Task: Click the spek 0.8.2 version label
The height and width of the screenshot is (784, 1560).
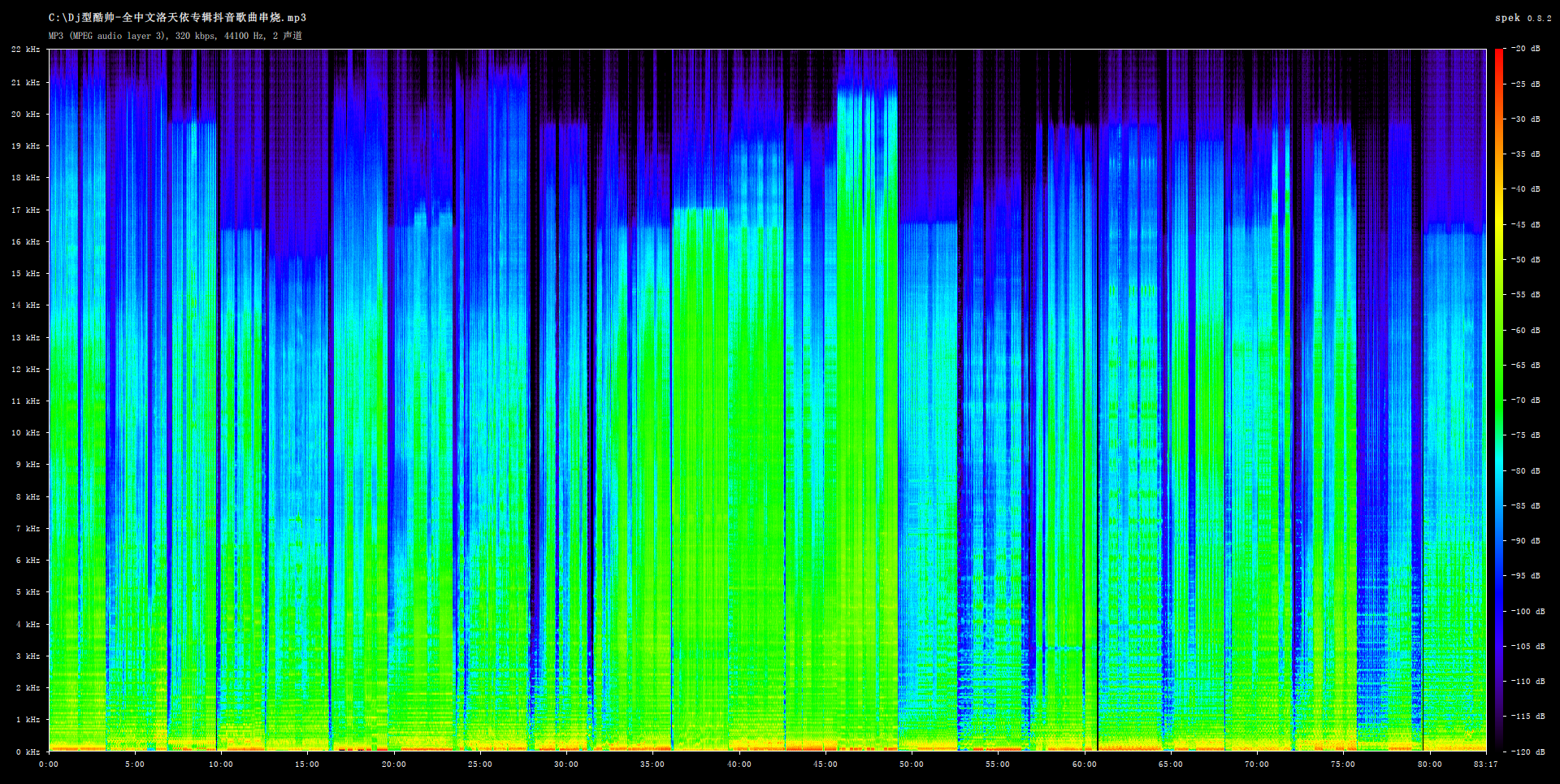Action: pyautogui.click(x=1523, y=18)
